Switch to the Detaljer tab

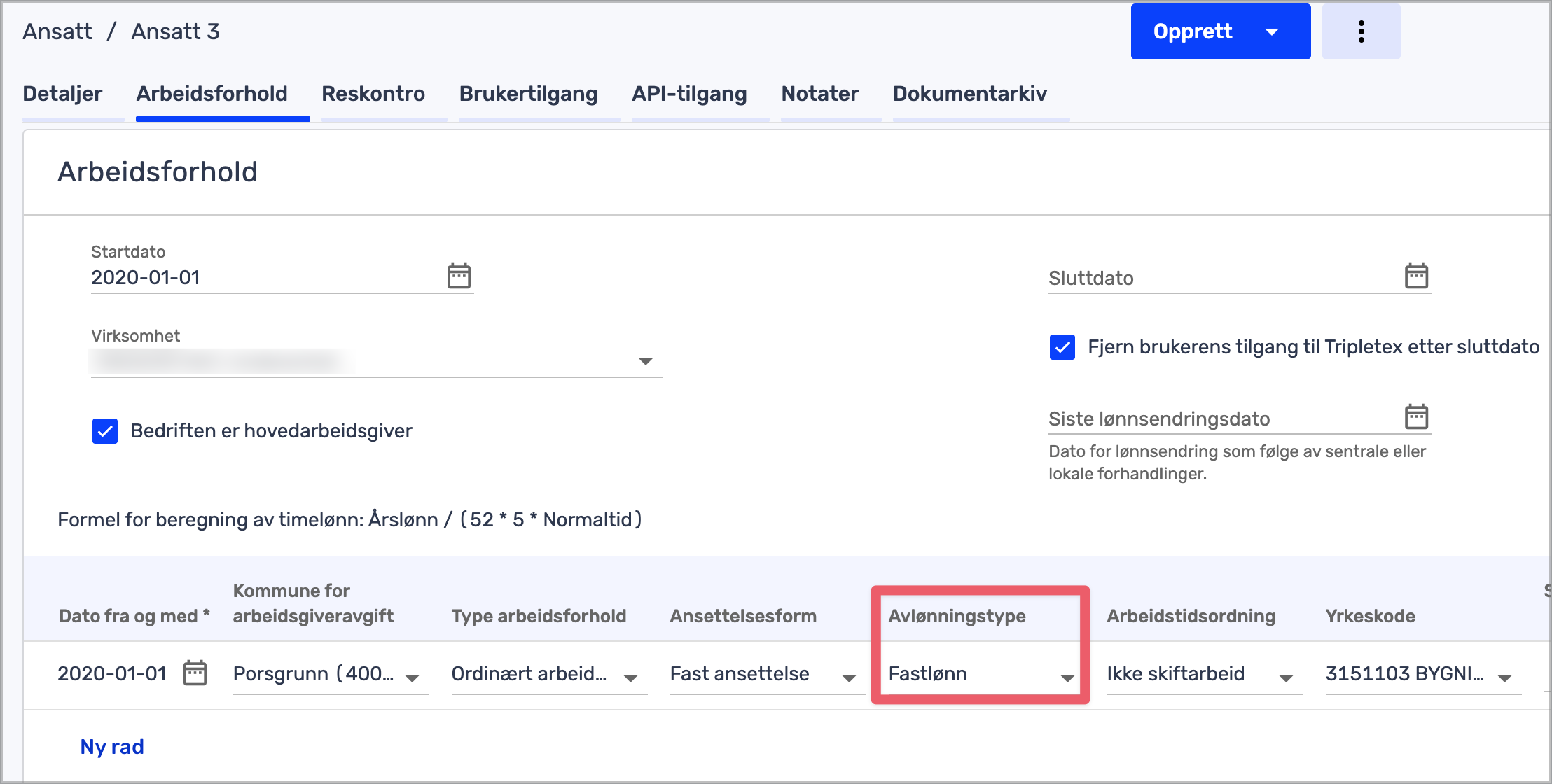click(62, 94)
